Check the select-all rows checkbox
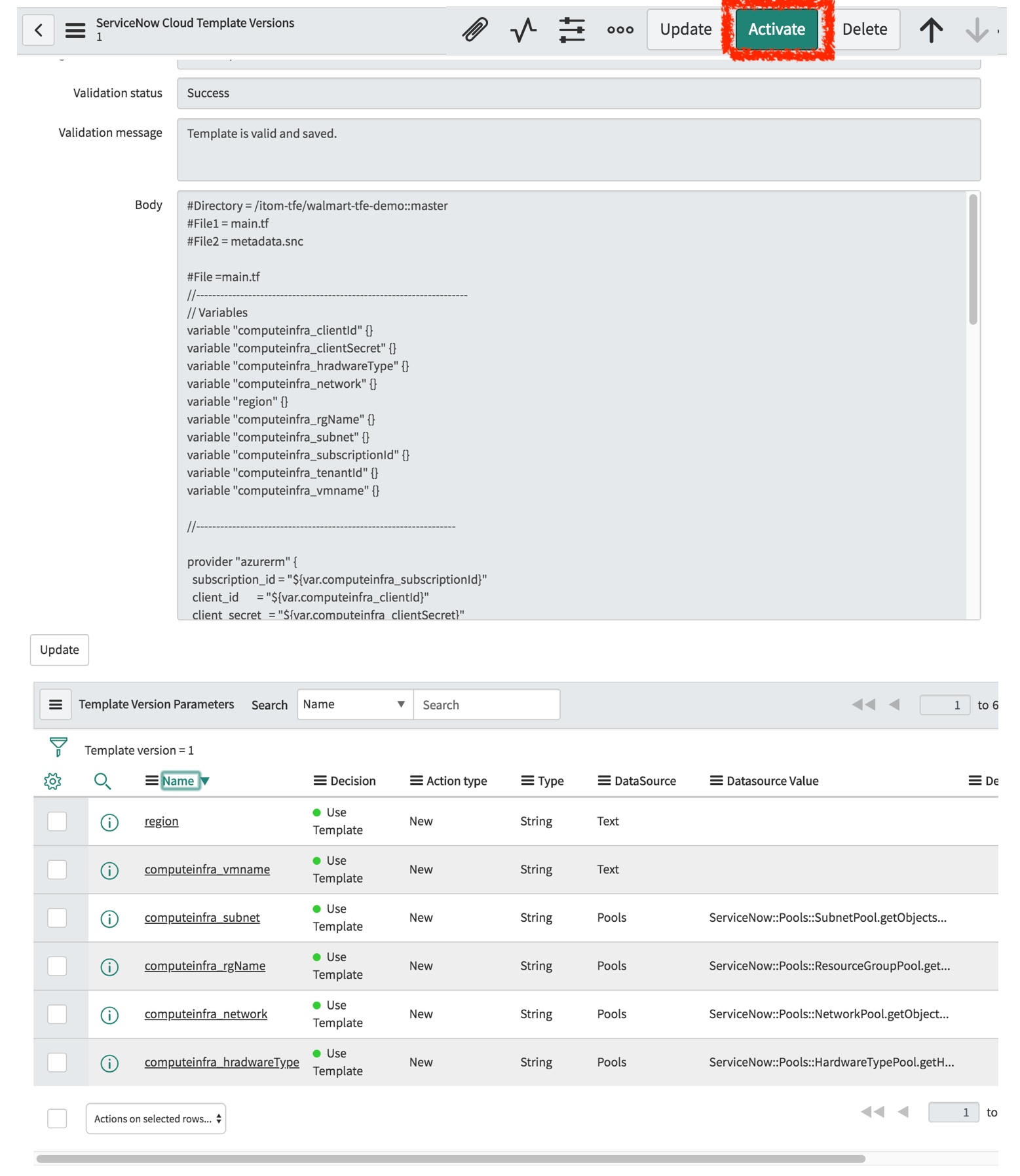1020x1176 pixels. tap(57, 1118)
